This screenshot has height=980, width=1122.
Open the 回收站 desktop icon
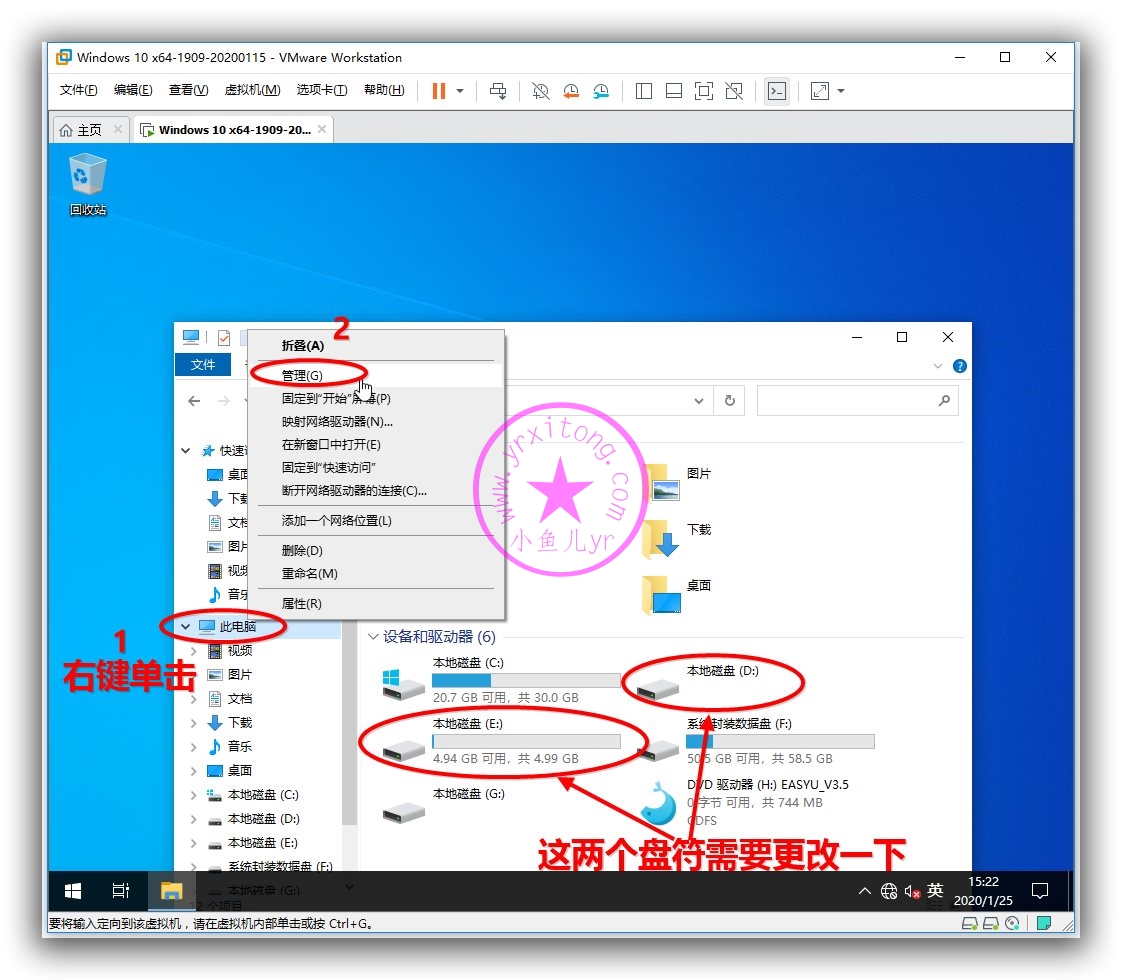87,183
